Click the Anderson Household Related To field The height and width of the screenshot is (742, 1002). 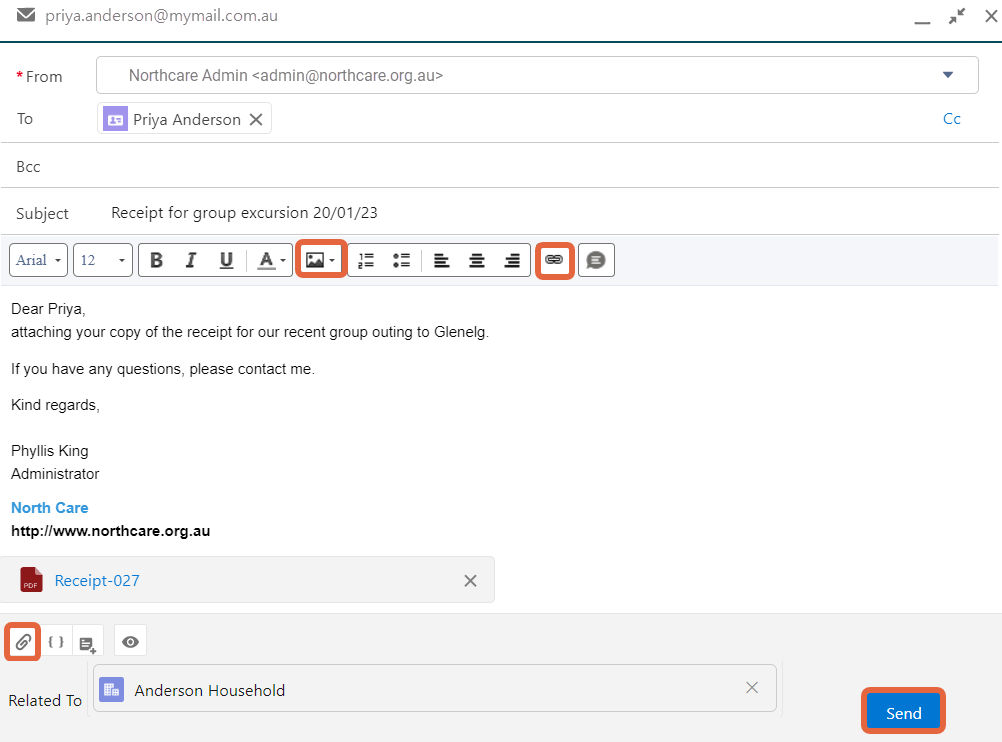pyautogui.click(x=435, y=688)
